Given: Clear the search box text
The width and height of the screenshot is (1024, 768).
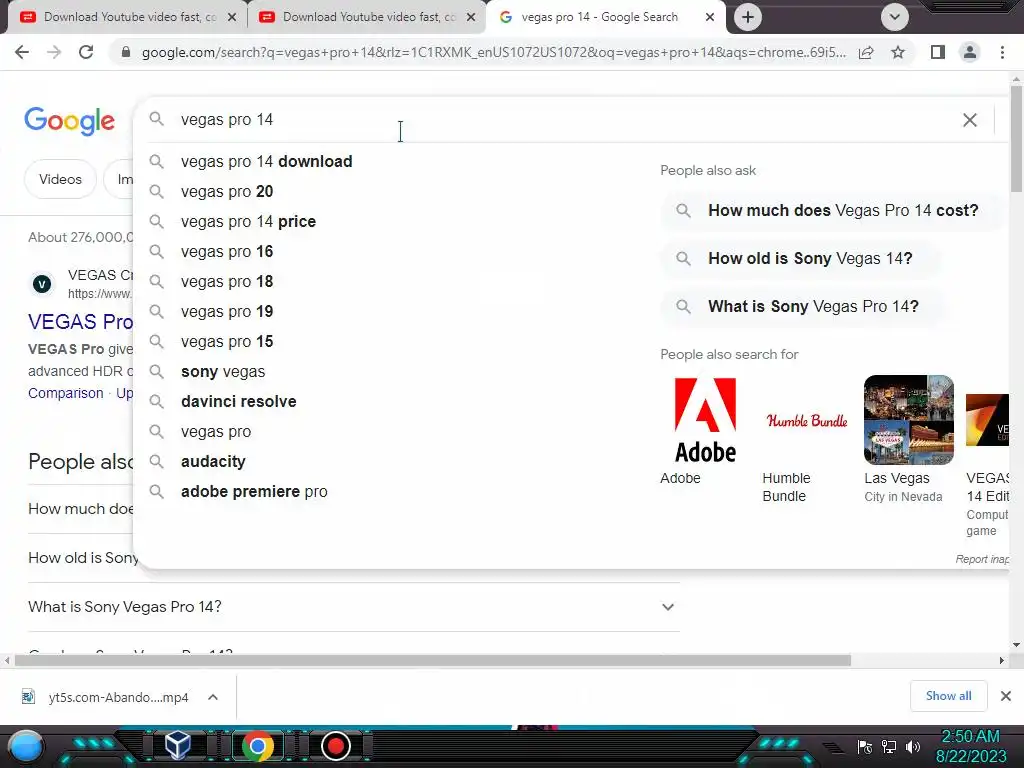Looking at the screenshot, I should [970, 120].
